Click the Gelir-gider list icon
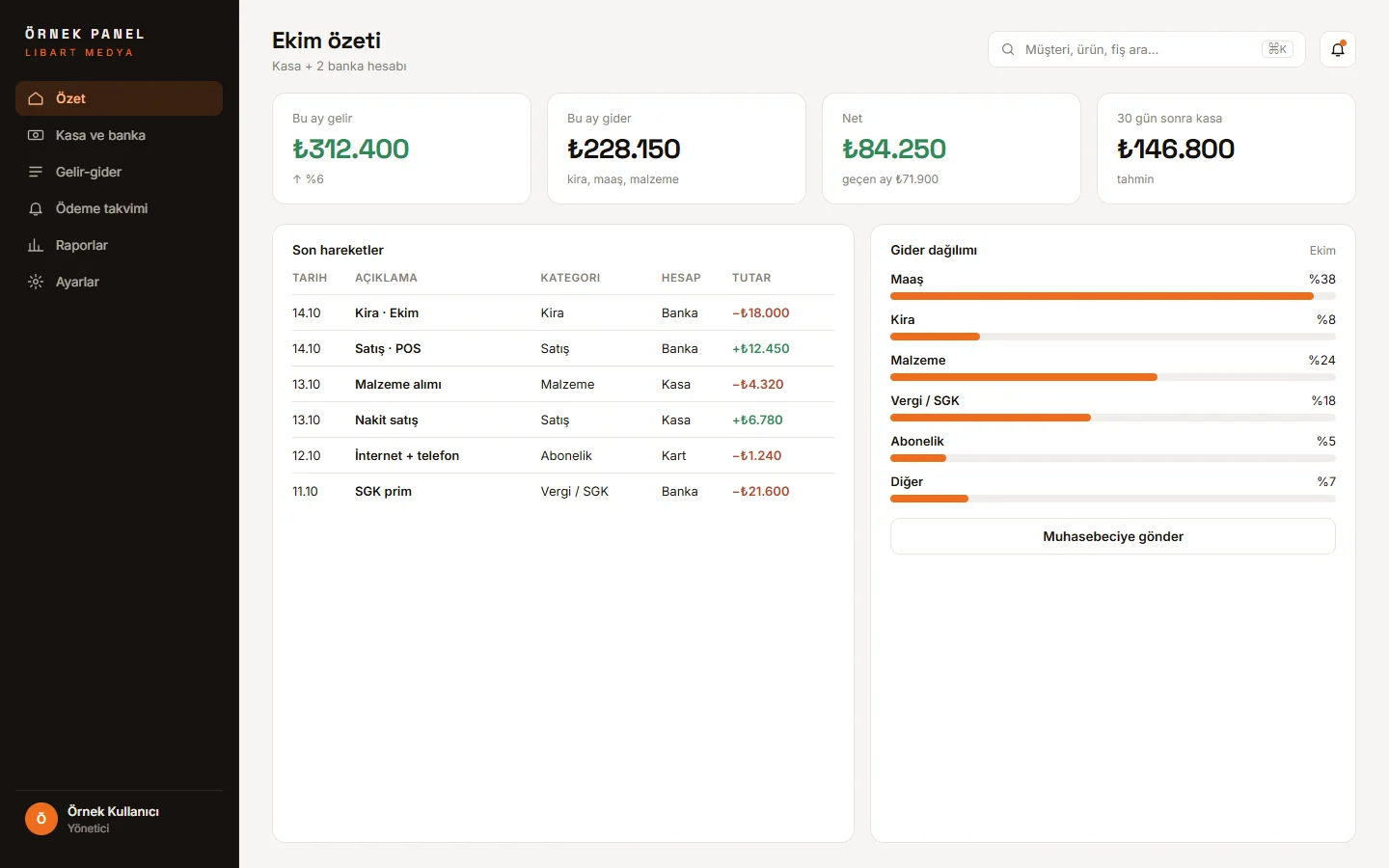This screenshot has height=868, width=1389. pyautogui.click(x=36, y=172)
